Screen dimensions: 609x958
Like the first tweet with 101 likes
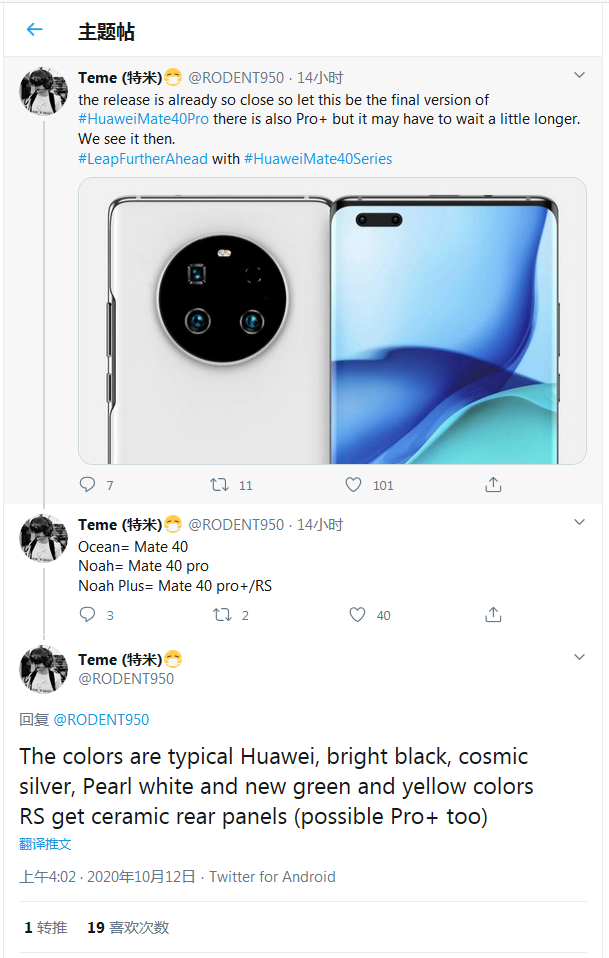pyautogui.click(x=353, y=485)
